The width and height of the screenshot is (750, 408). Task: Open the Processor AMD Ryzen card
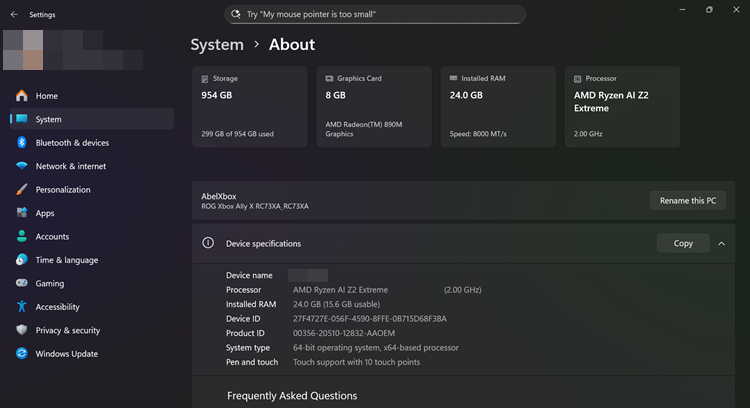tap(622, 107)
